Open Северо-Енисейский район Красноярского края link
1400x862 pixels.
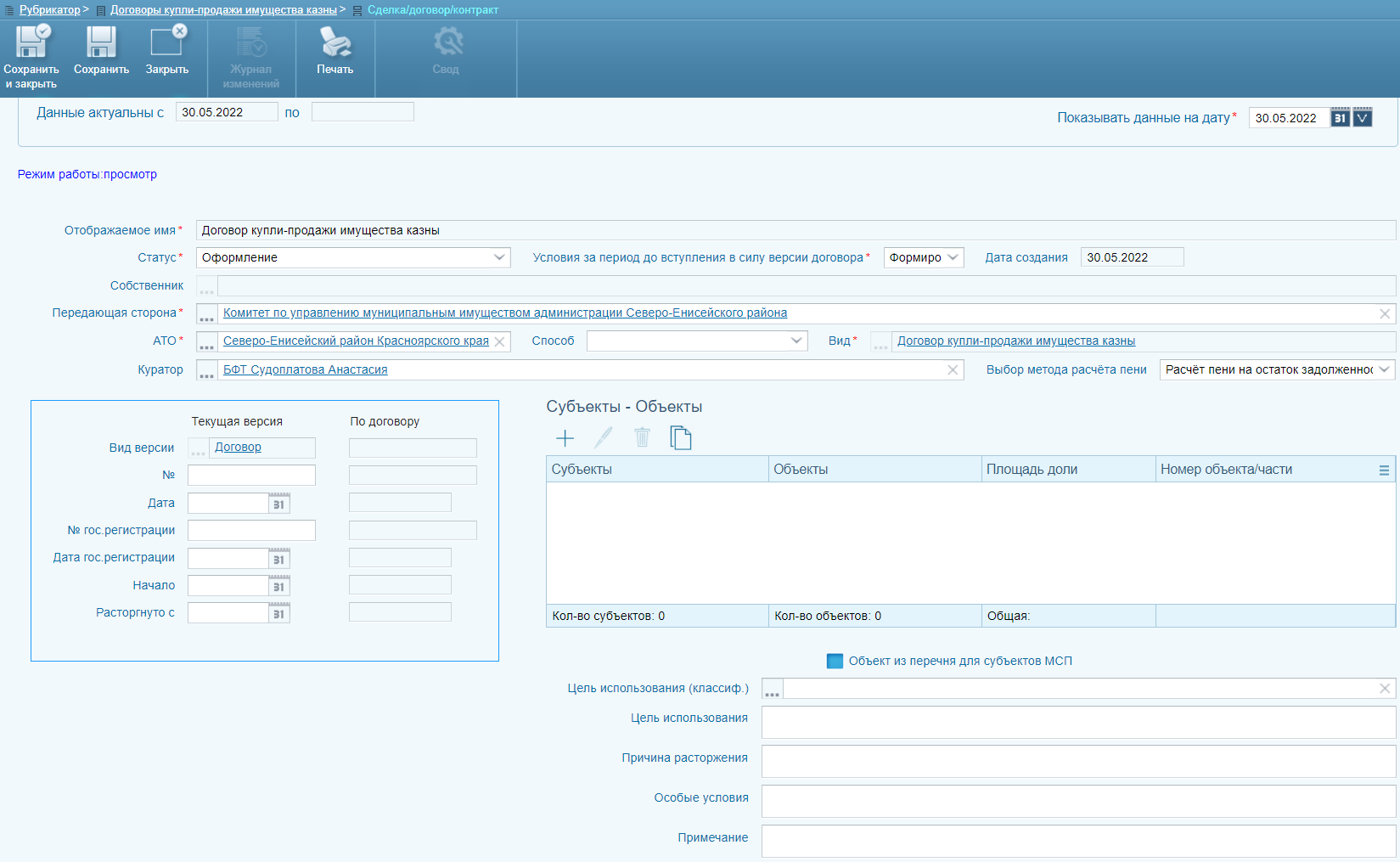point(356,341)
